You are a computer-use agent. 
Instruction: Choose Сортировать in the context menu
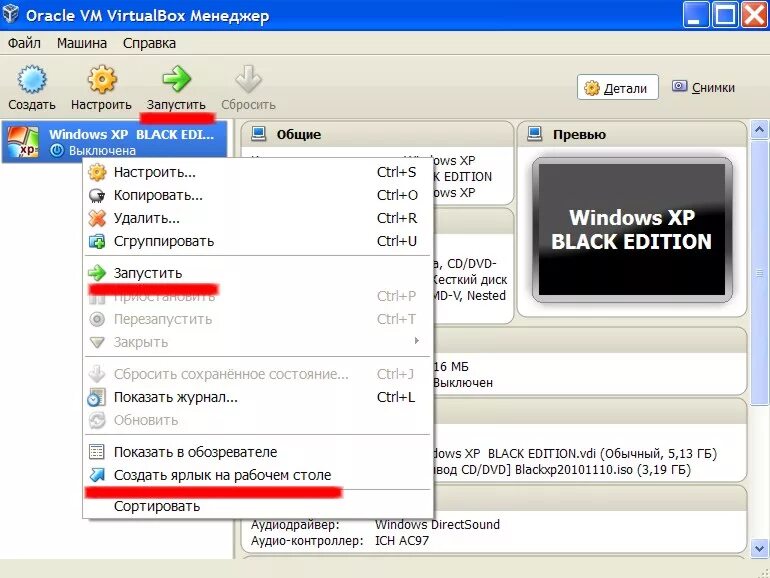pyautogui.click(x=258, y=506)
